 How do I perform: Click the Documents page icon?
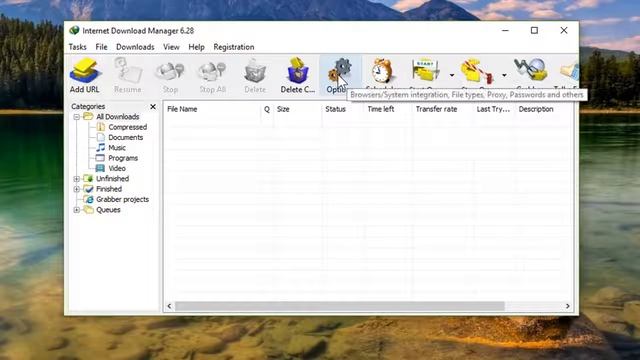pyautogui.click(x=100, y=137)
